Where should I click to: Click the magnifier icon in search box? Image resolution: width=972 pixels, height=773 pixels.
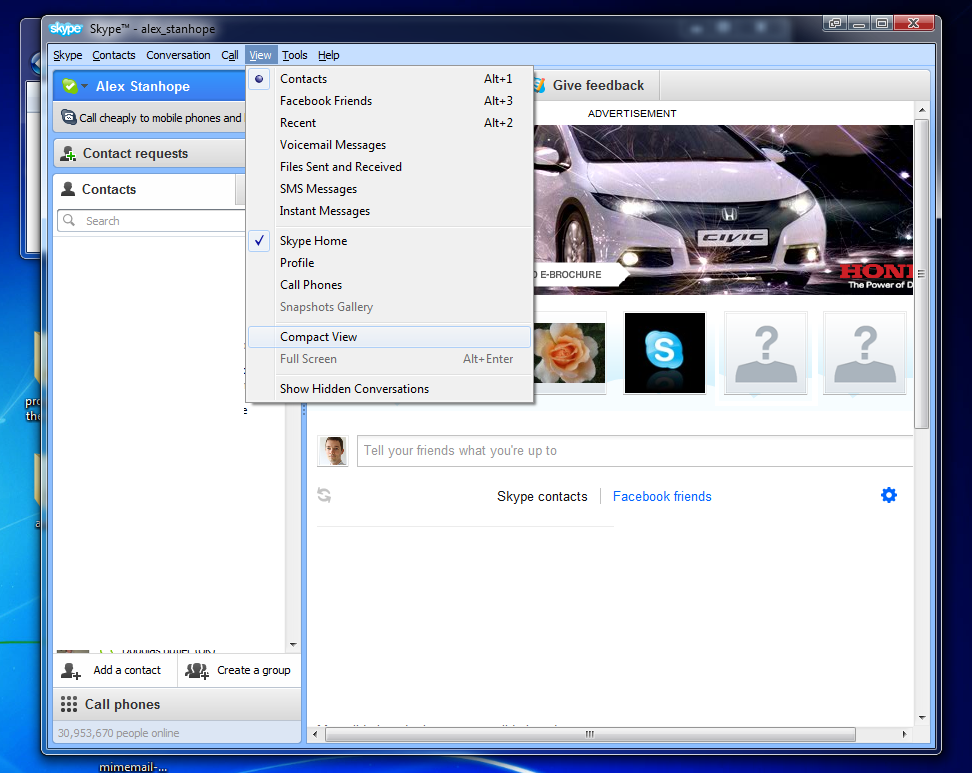[69, 221]
